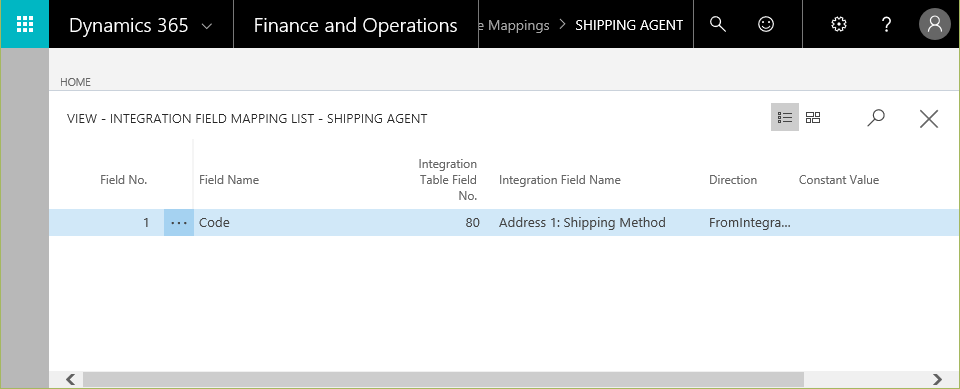Select the HOME tab
Image resolution: width=960 pixels, height=389 pixels.
[75, 81]
